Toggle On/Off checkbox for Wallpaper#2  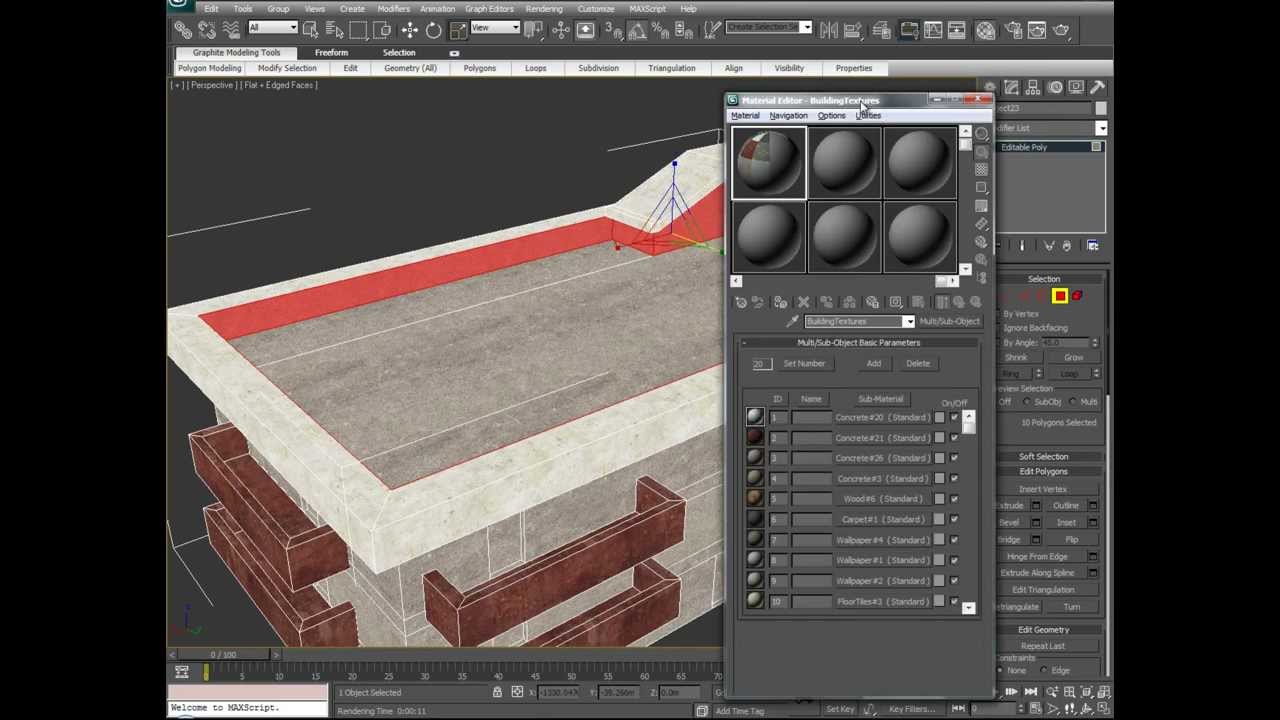(x=954, y=581)
